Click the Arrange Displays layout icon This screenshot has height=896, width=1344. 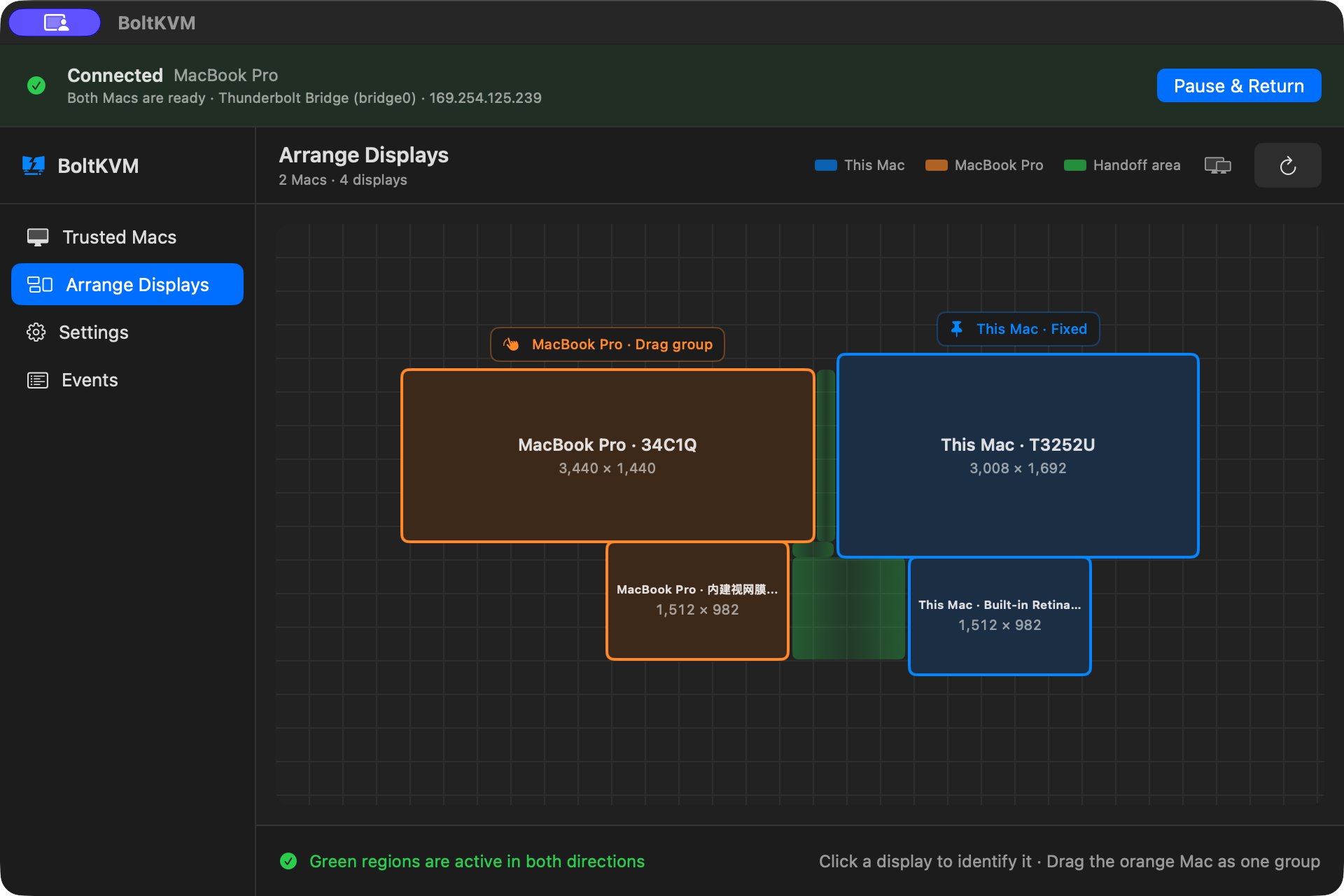(40, 284)
